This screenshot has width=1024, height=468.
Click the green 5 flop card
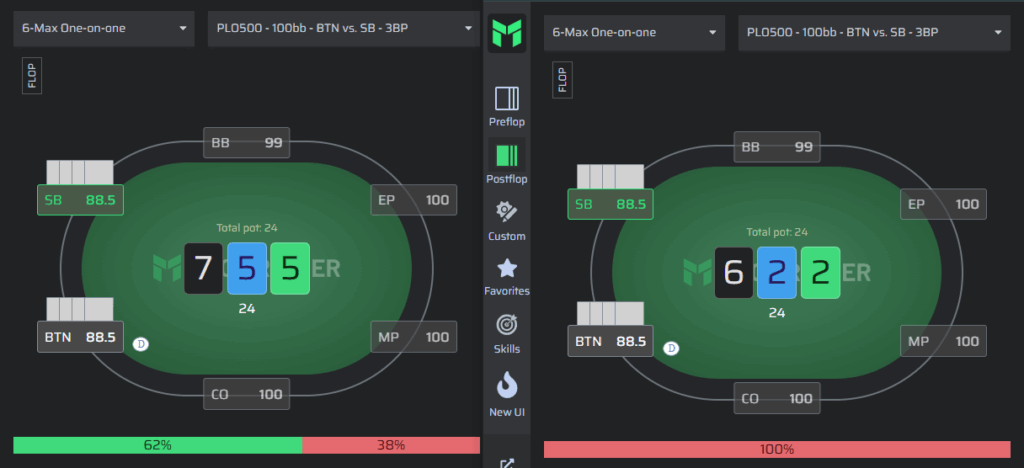tap(290, 268)
